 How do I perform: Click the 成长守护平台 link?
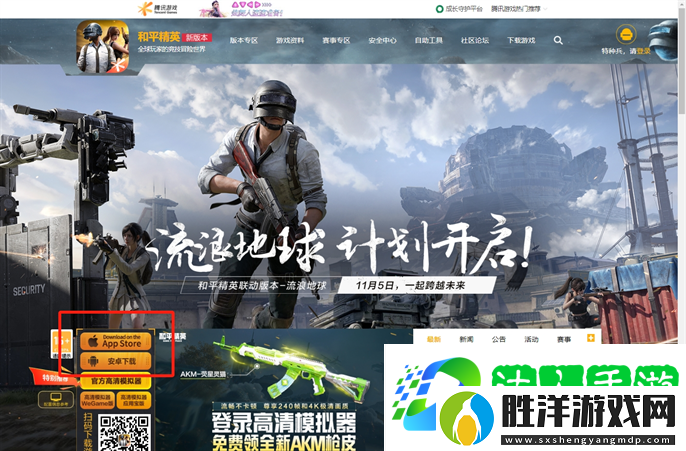(464, 9)
